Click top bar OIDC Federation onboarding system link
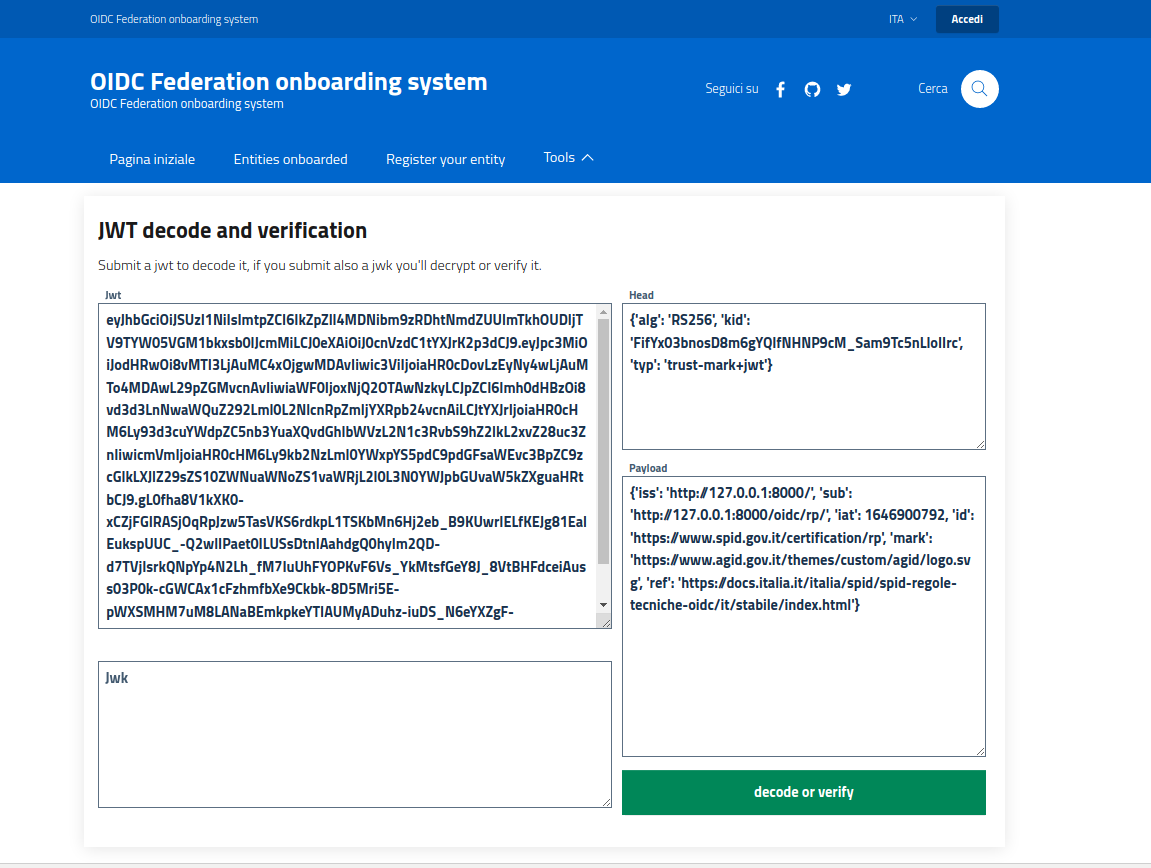The height and width of the screenshot is (868, 1151). 174,19
